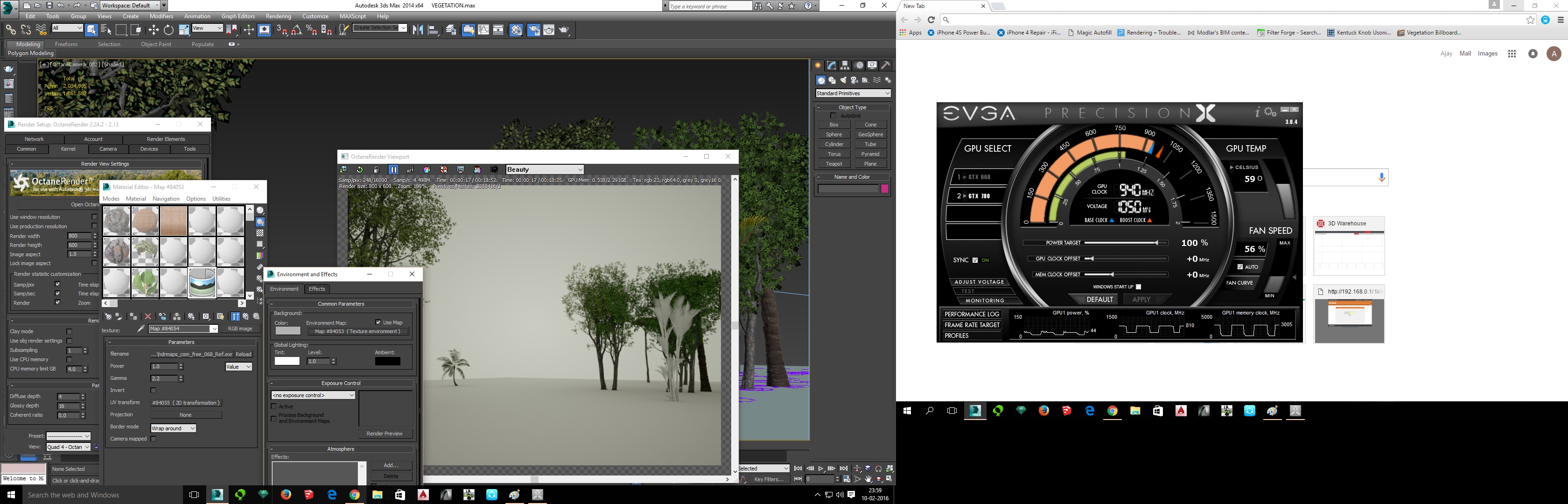This screenshot has height=504, width=1568.
Task: Click the Mirror tool icon
Action: pyautogui.click(x=418, y=30)
